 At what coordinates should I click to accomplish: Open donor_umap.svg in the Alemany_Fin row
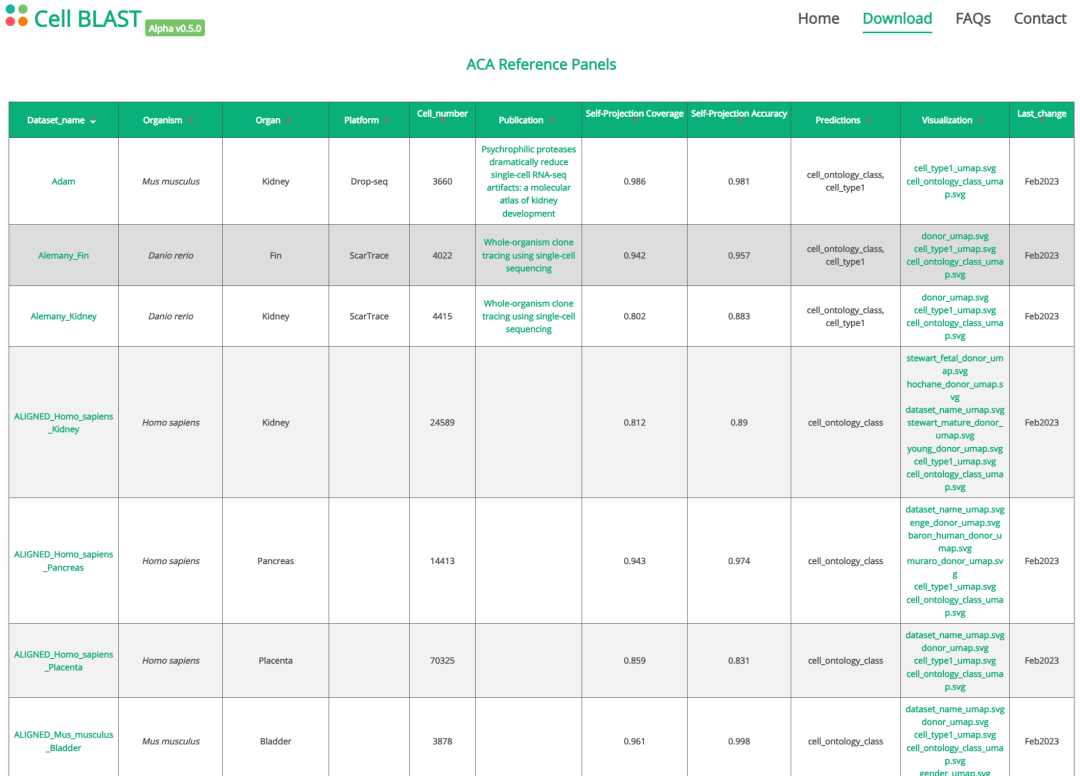(x=955, y=236)
